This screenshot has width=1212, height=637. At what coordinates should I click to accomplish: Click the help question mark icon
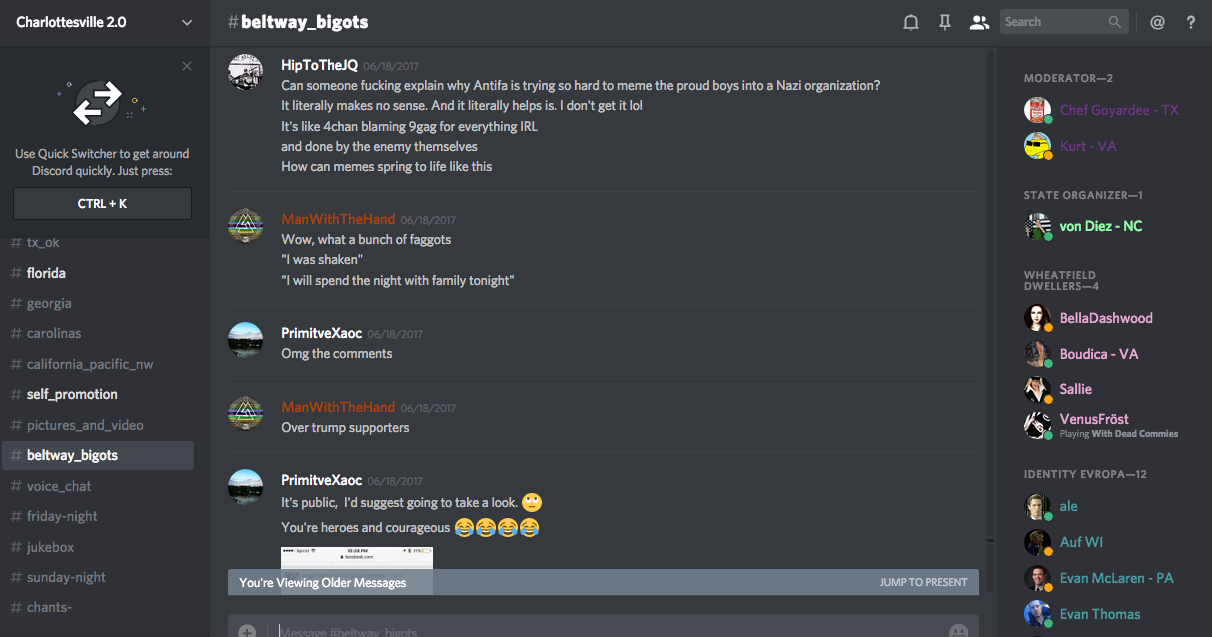[1191, 22]
